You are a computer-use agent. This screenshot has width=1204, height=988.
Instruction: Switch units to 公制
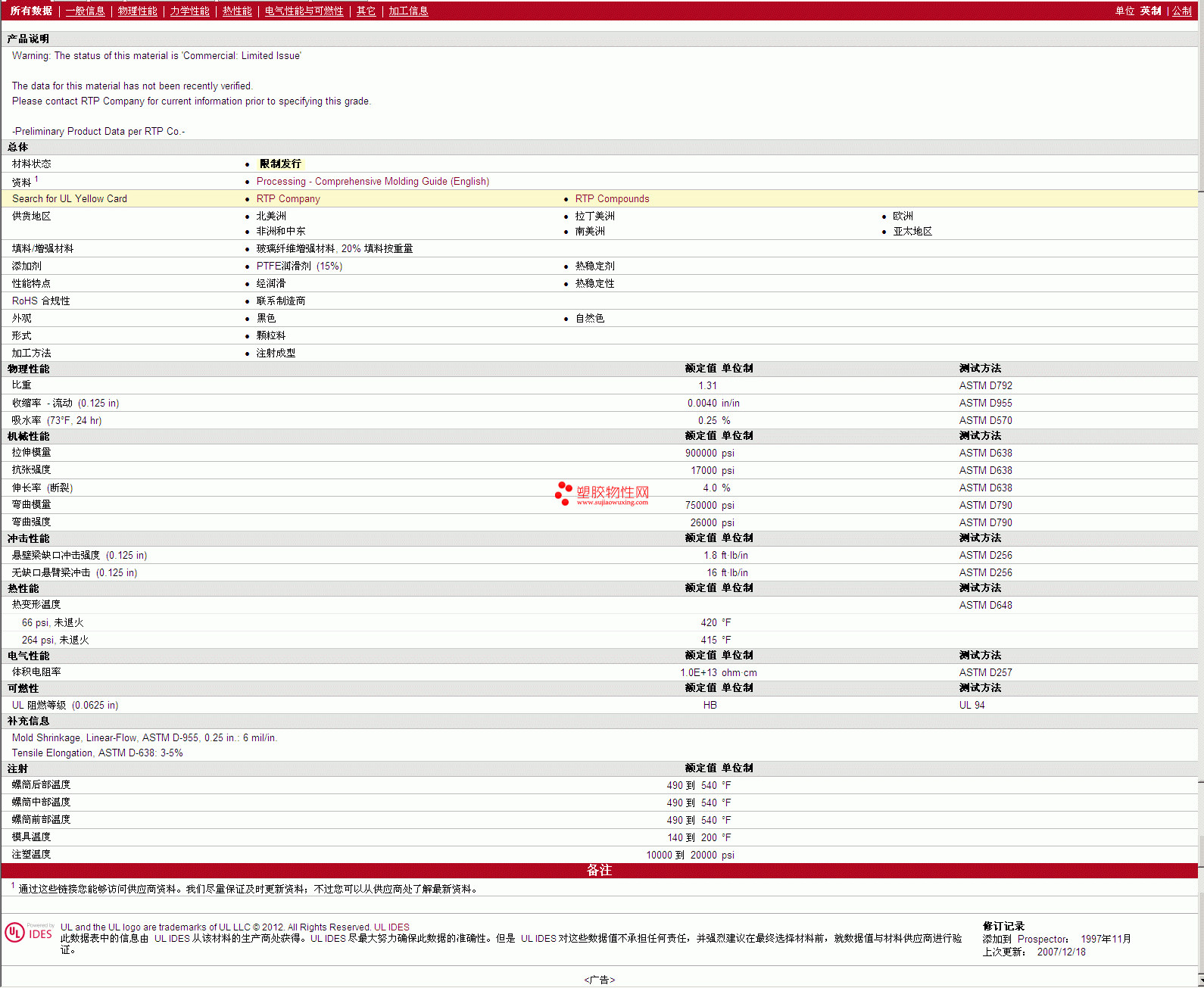click(x=1182, y=11)
